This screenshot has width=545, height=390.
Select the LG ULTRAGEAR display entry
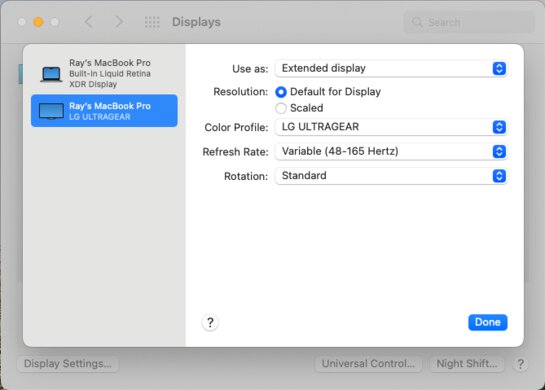[104, 111]
